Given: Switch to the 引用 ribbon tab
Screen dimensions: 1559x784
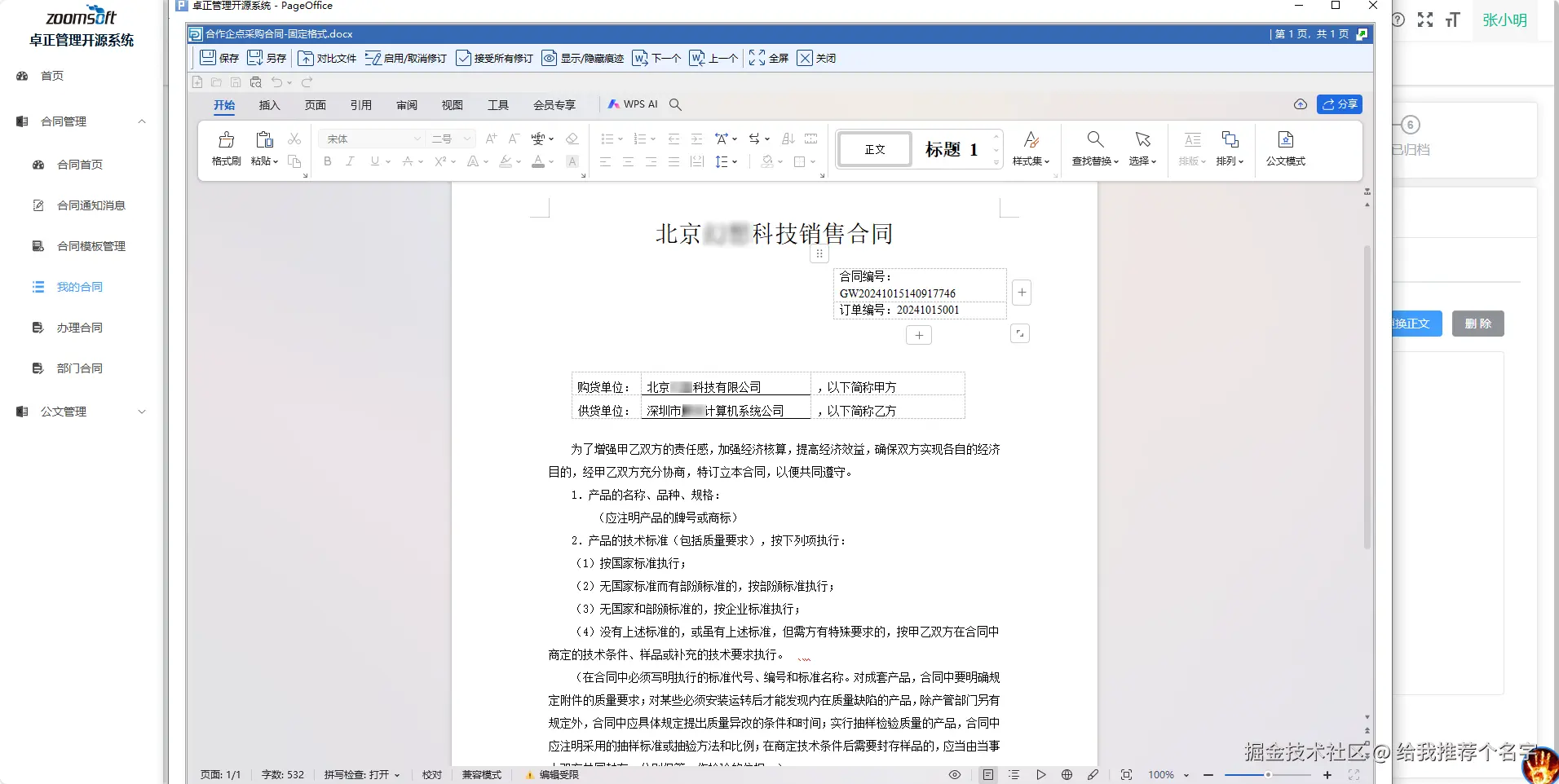Looking at the screenshot, I should [x=360, y=105].
